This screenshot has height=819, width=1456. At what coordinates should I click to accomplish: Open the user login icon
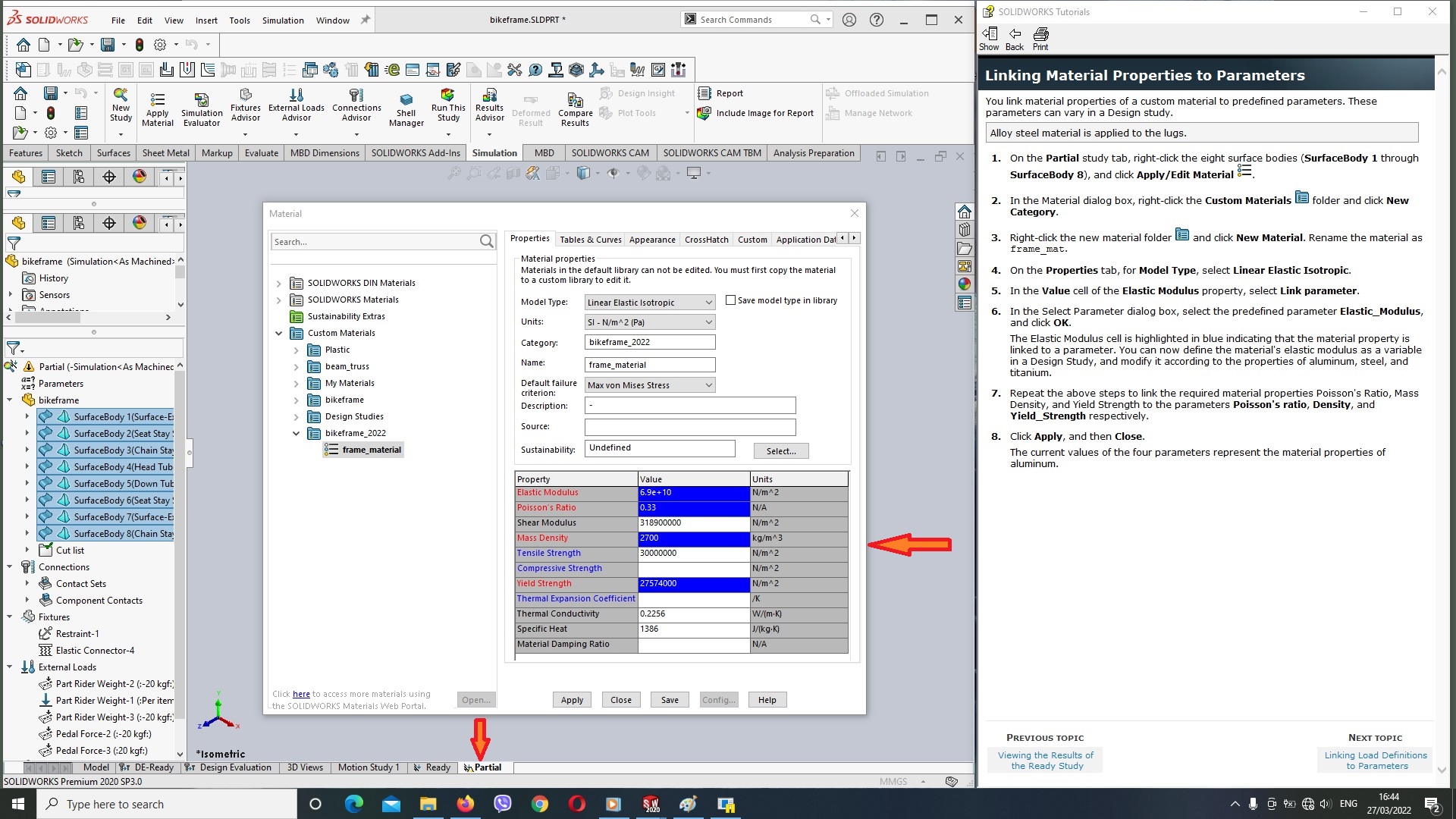coord(849,20)
